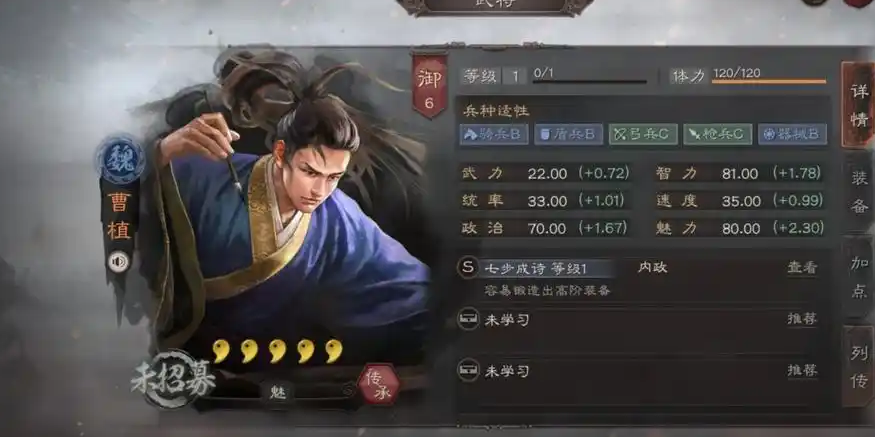Image resolution: width=875 pixels, height=437 pixels.
Task: Switch to the 装备 equipment tab
Action: click(859, 192)
